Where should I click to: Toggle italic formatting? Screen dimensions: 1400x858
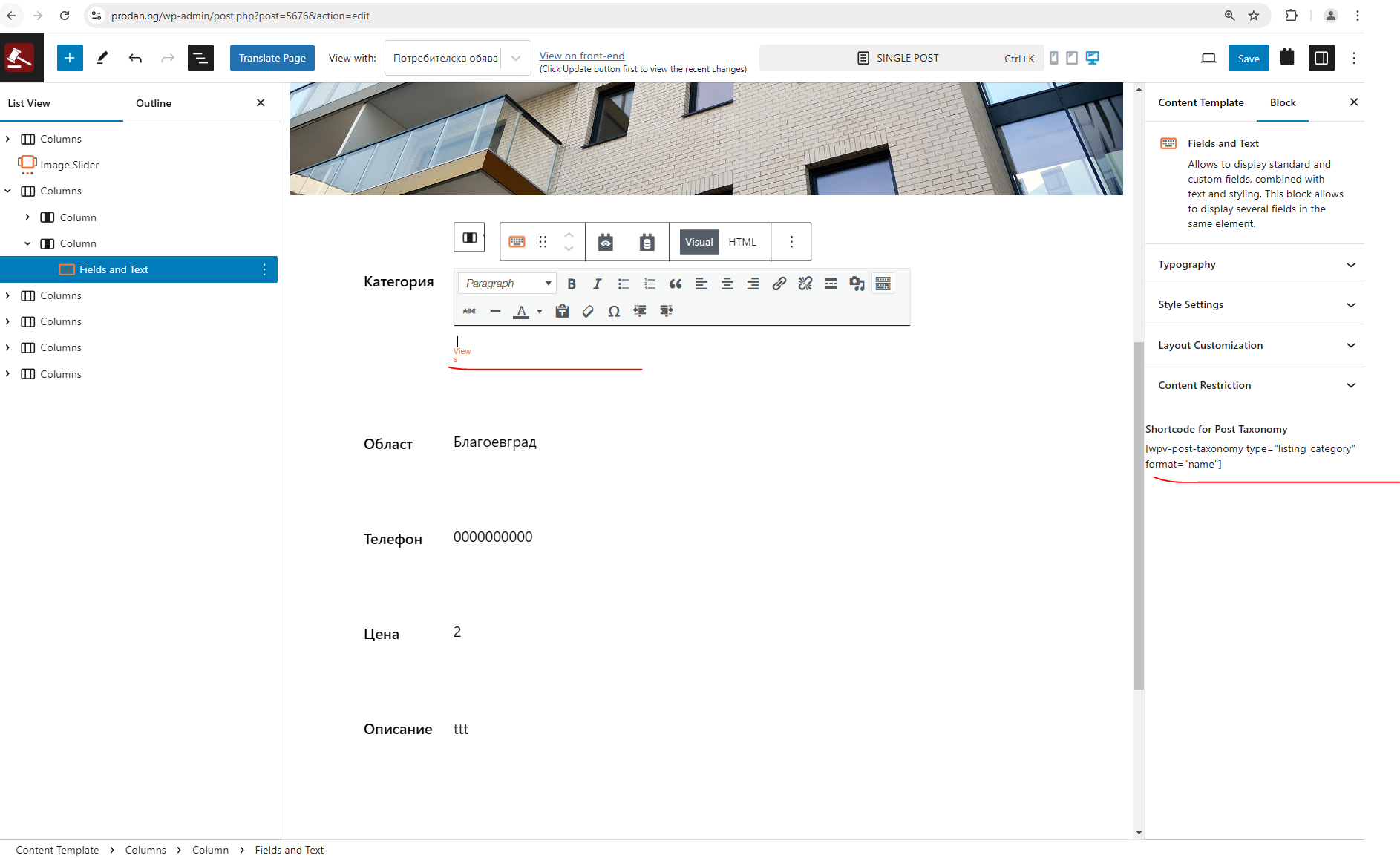pyautogui.click(x=597, y=284)
